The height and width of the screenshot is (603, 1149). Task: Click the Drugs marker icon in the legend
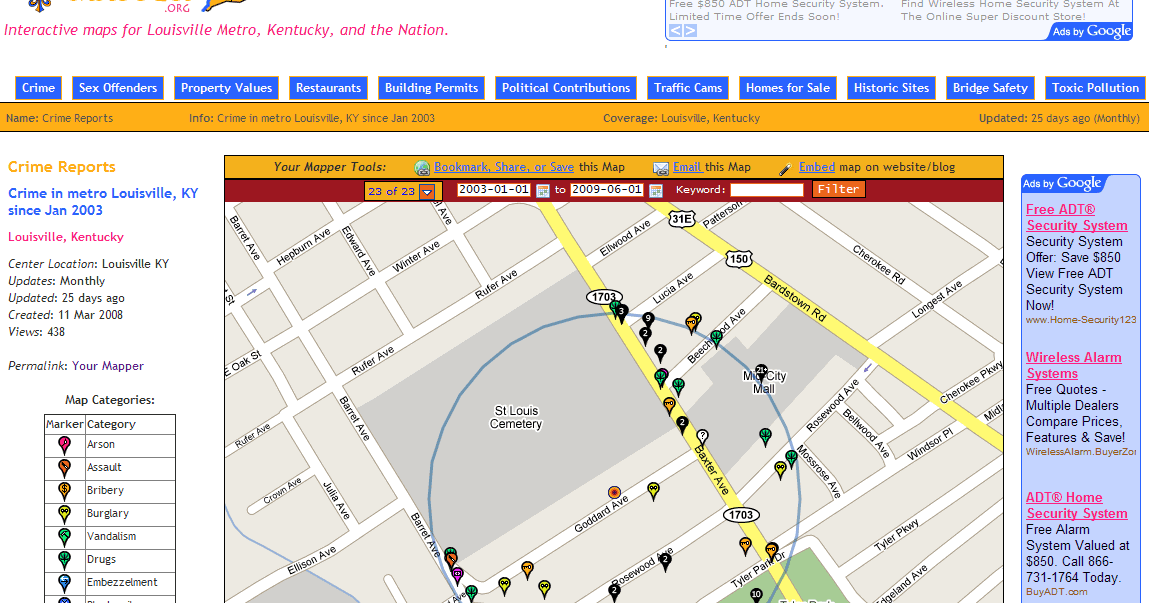[64, 558]
